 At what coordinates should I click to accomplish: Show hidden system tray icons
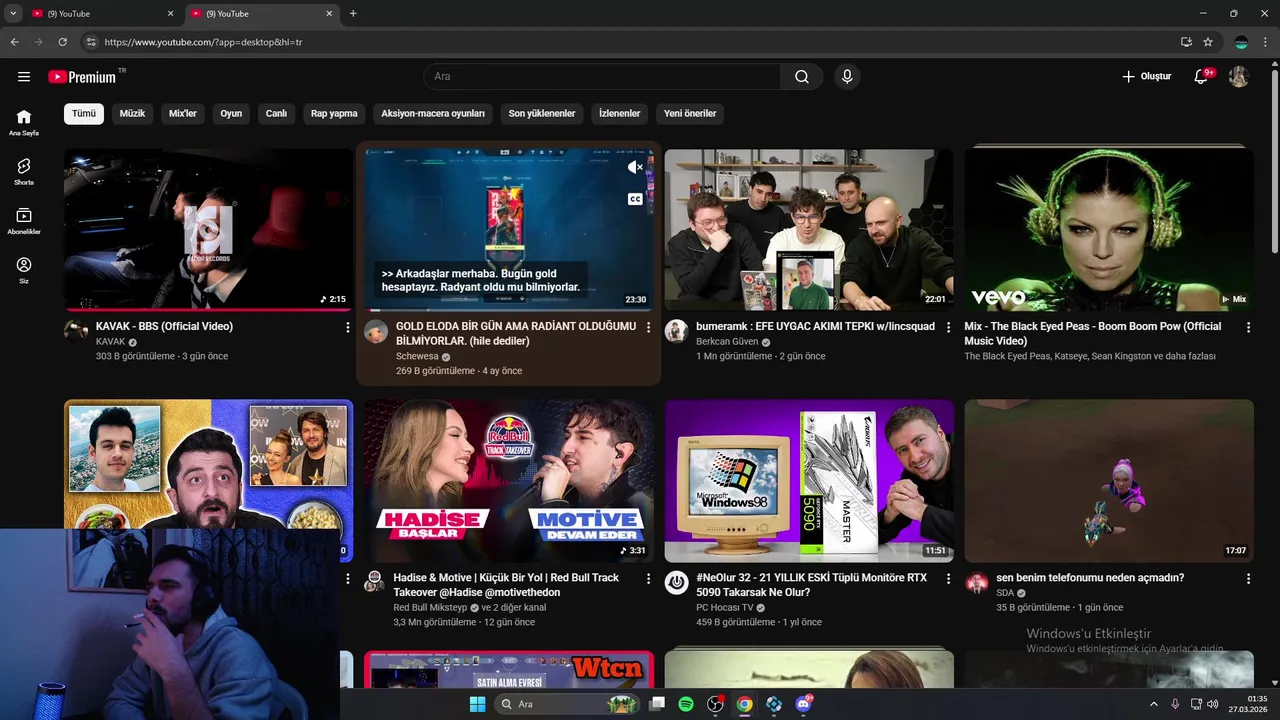(1153, 704)
